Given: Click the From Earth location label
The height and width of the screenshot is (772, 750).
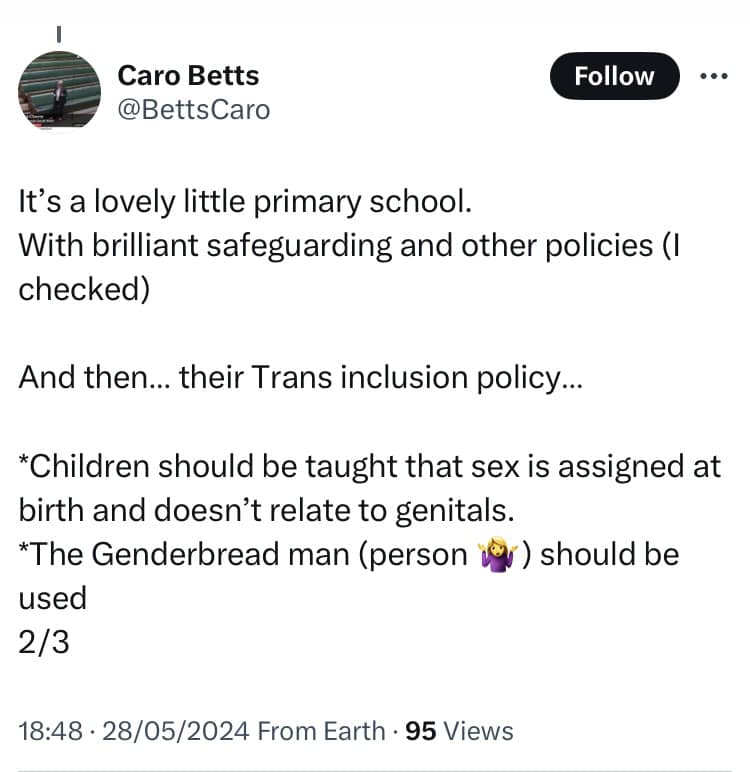Looking at the screenshot, I should coord(320,731).
